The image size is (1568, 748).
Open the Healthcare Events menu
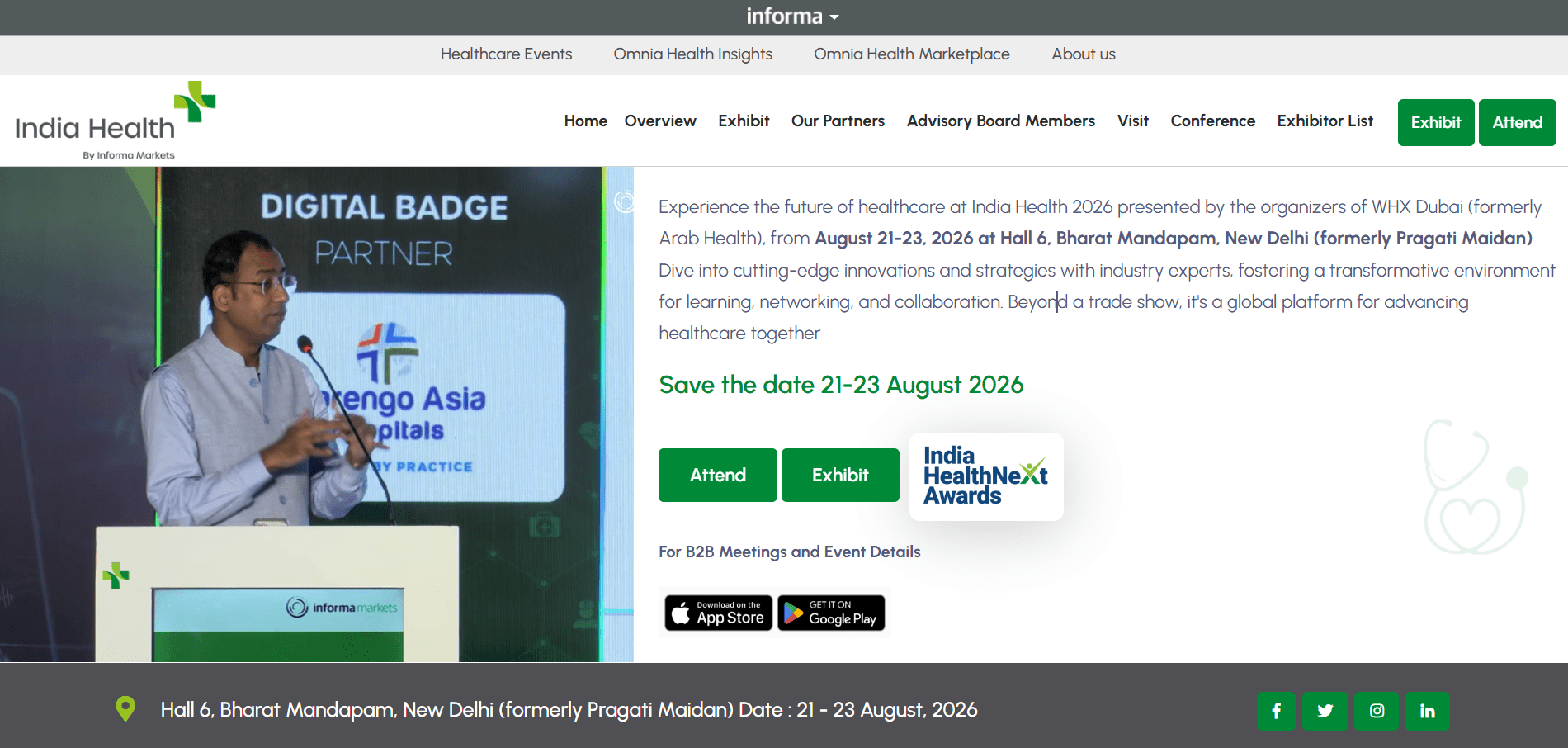506,54
